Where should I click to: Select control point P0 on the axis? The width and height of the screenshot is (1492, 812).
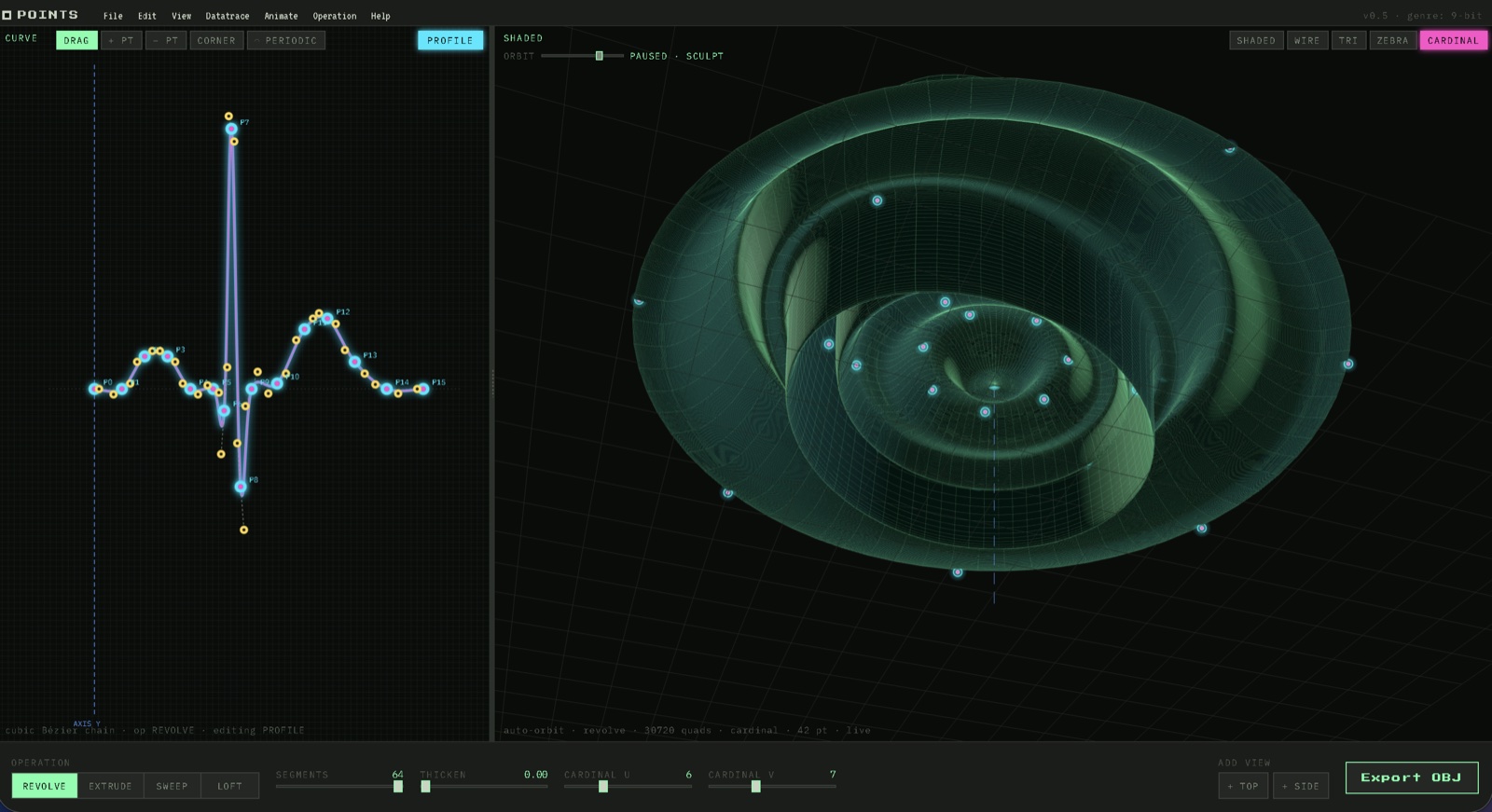point(94,389)
